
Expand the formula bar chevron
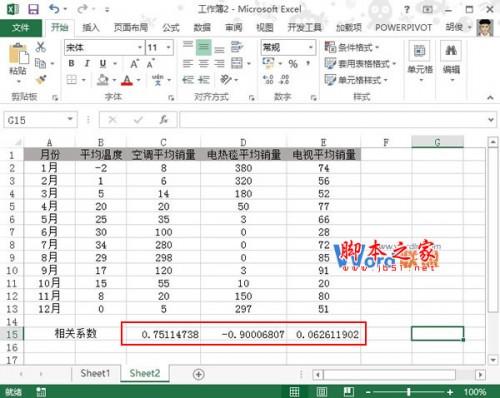point(490,120)
